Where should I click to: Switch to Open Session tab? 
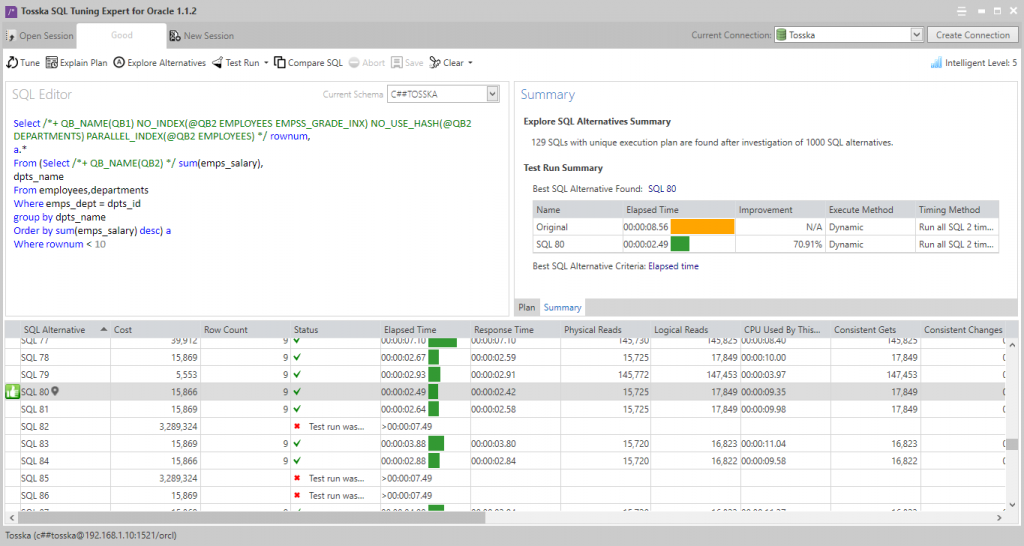click(39, 36)
